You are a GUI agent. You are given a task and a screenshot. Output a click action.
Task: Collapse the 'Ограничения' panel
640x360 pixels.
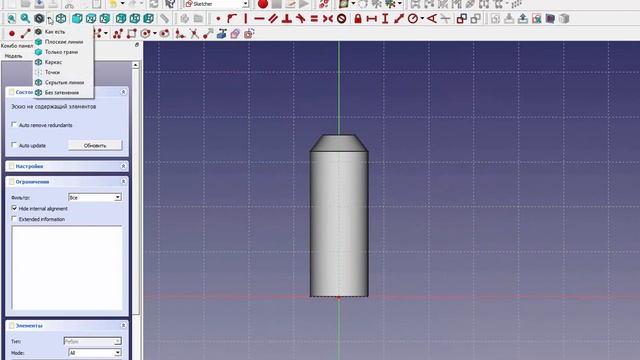(x=123, y=181)
